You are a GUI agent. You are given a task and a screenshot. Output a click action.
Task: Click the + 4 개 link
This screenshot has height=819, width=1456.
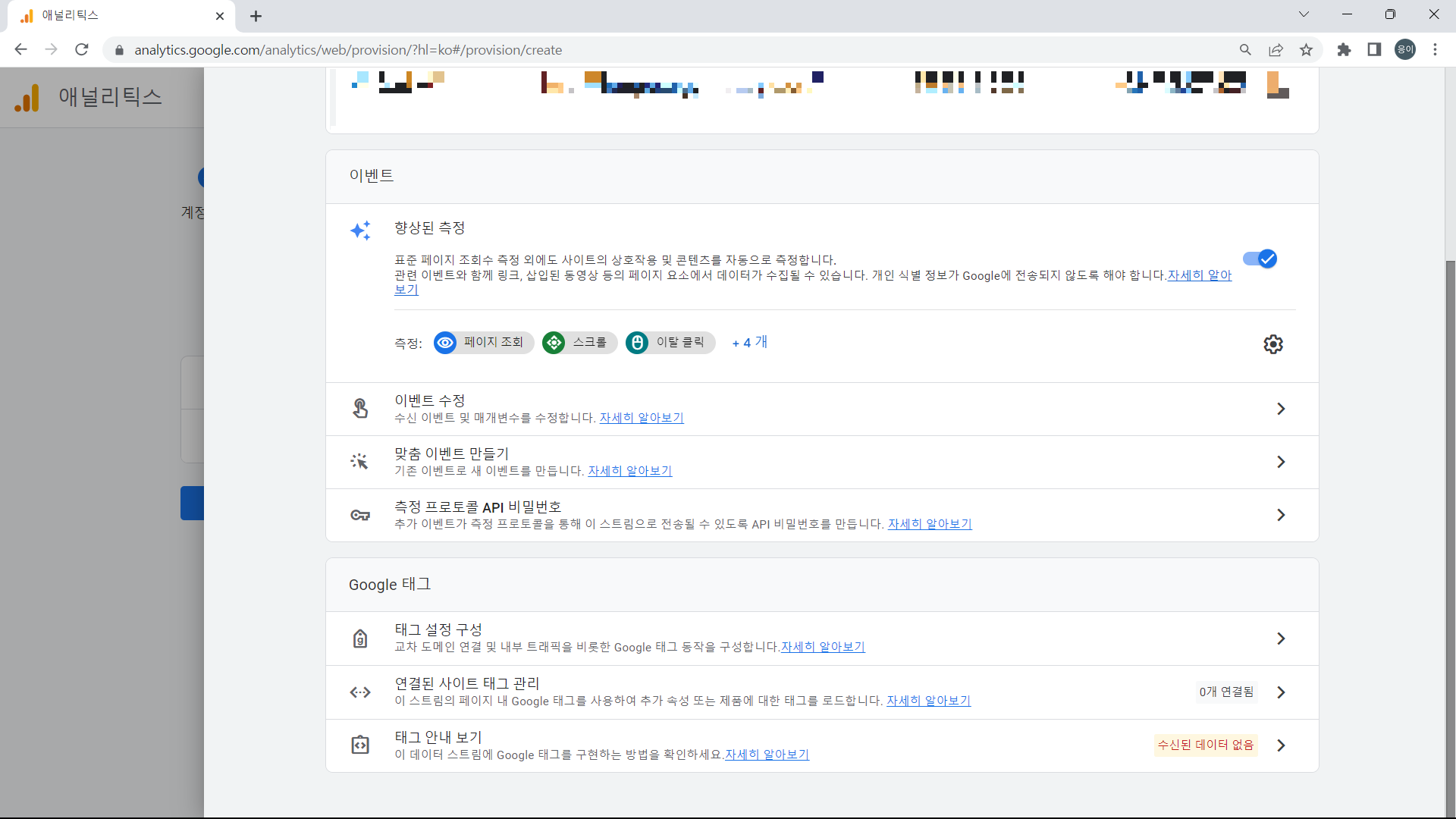coord(749,343)
